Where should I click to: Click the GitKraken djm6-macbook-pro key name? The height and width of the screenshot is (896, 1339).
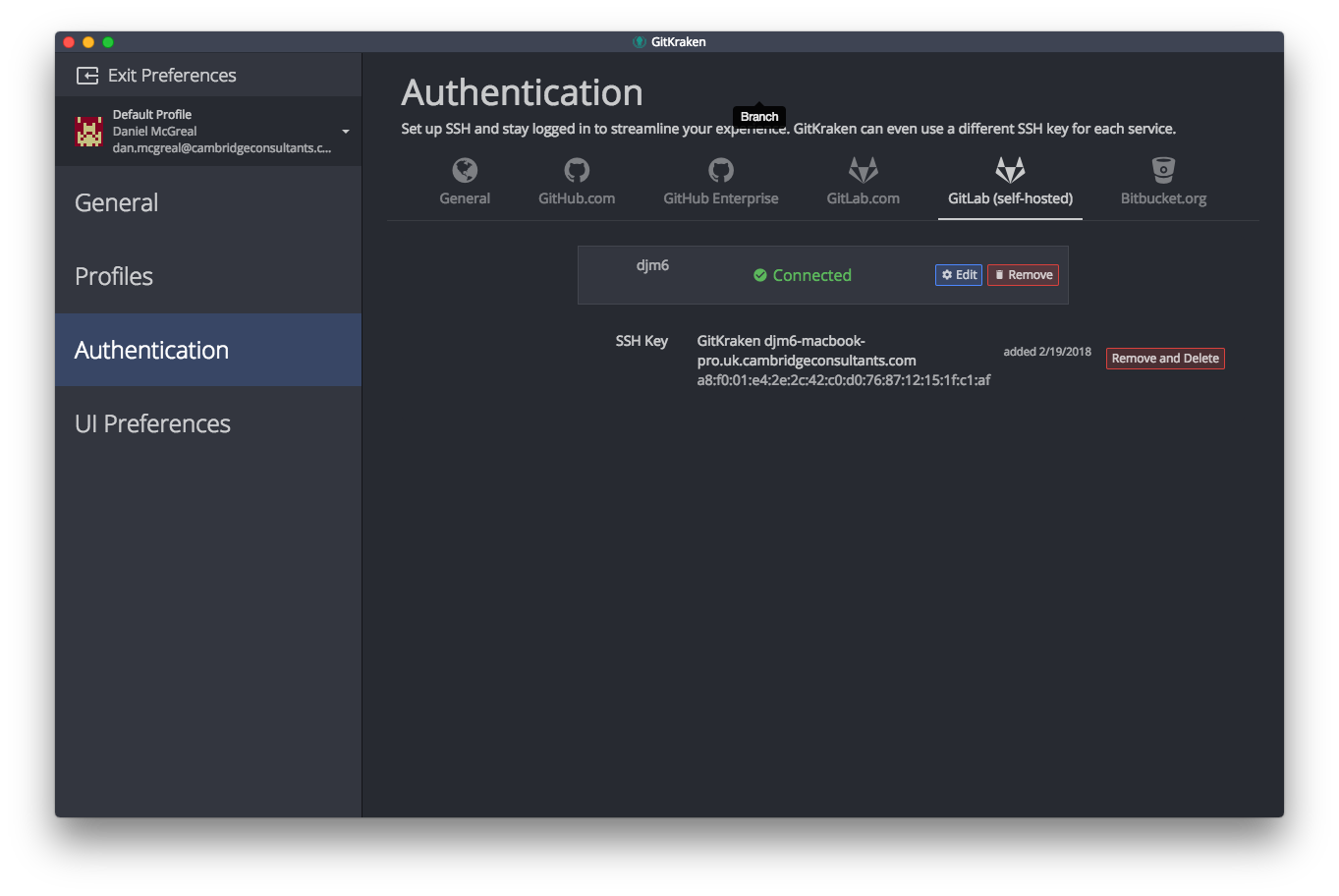tap(807, 351)
